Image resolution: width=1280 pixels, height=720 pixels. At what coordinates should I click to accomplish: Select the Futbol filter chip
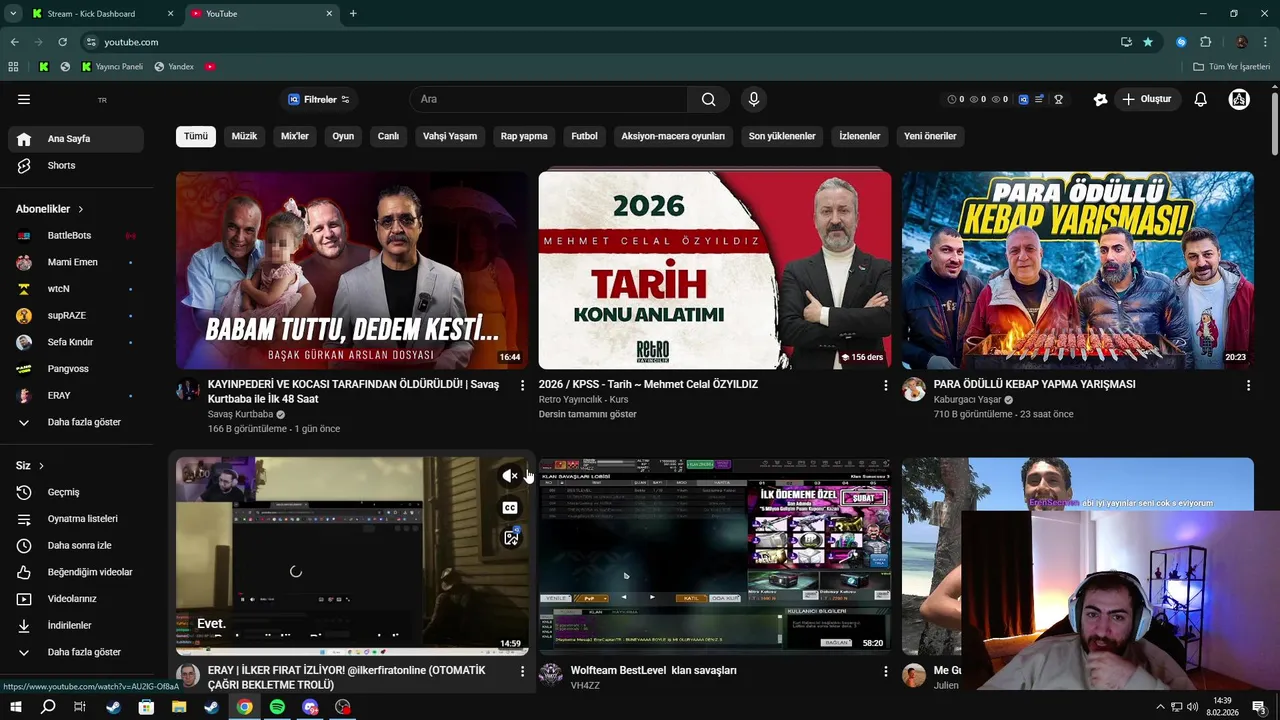pos(584,136)
